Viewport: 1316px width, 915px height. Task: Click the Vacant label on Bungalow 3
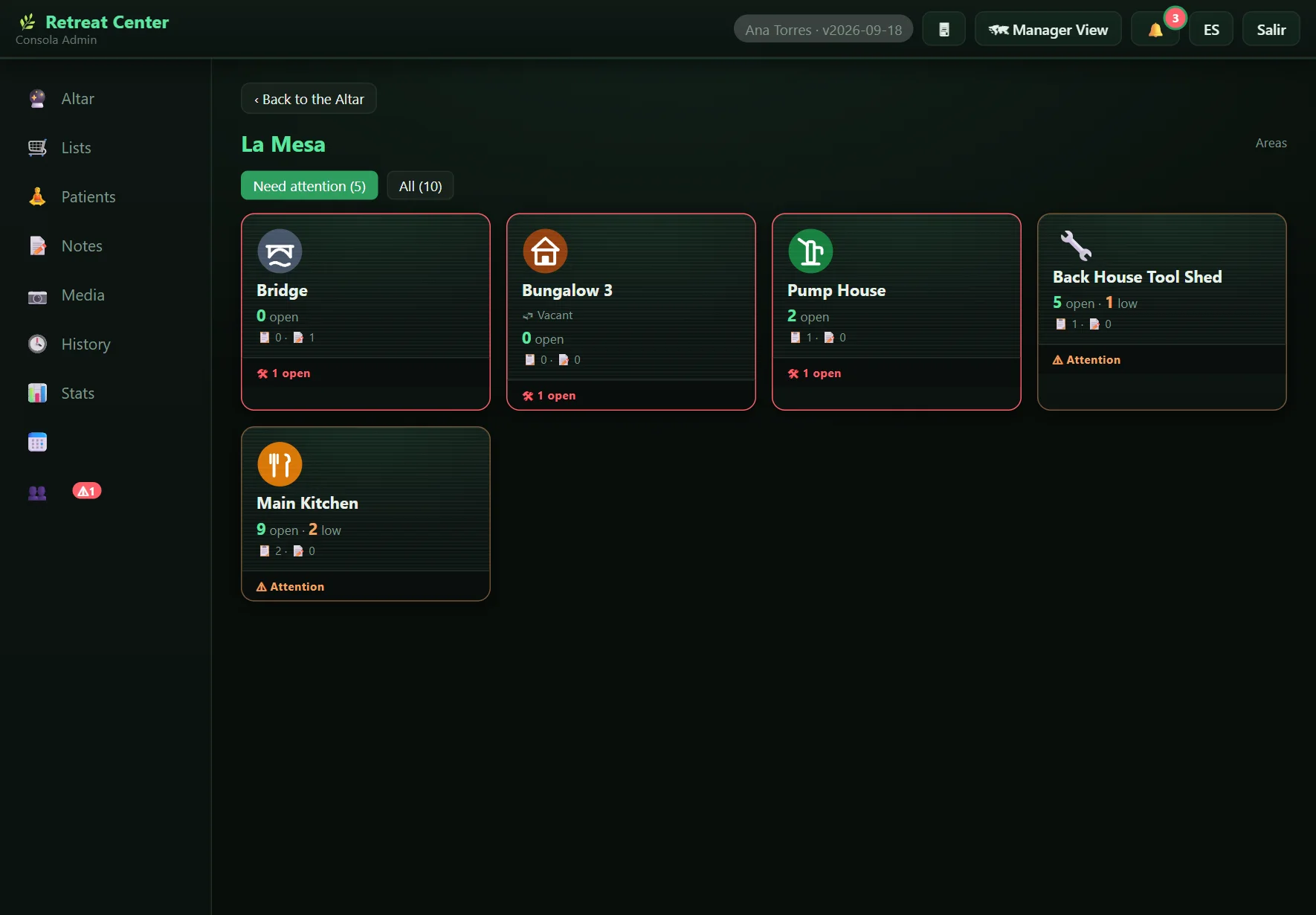coord(548,315)
